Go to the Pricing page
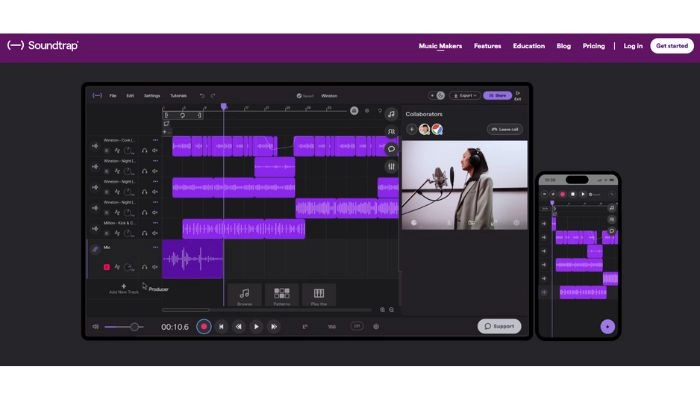Screen dimensions: 700x400 [x=594, y=46]
